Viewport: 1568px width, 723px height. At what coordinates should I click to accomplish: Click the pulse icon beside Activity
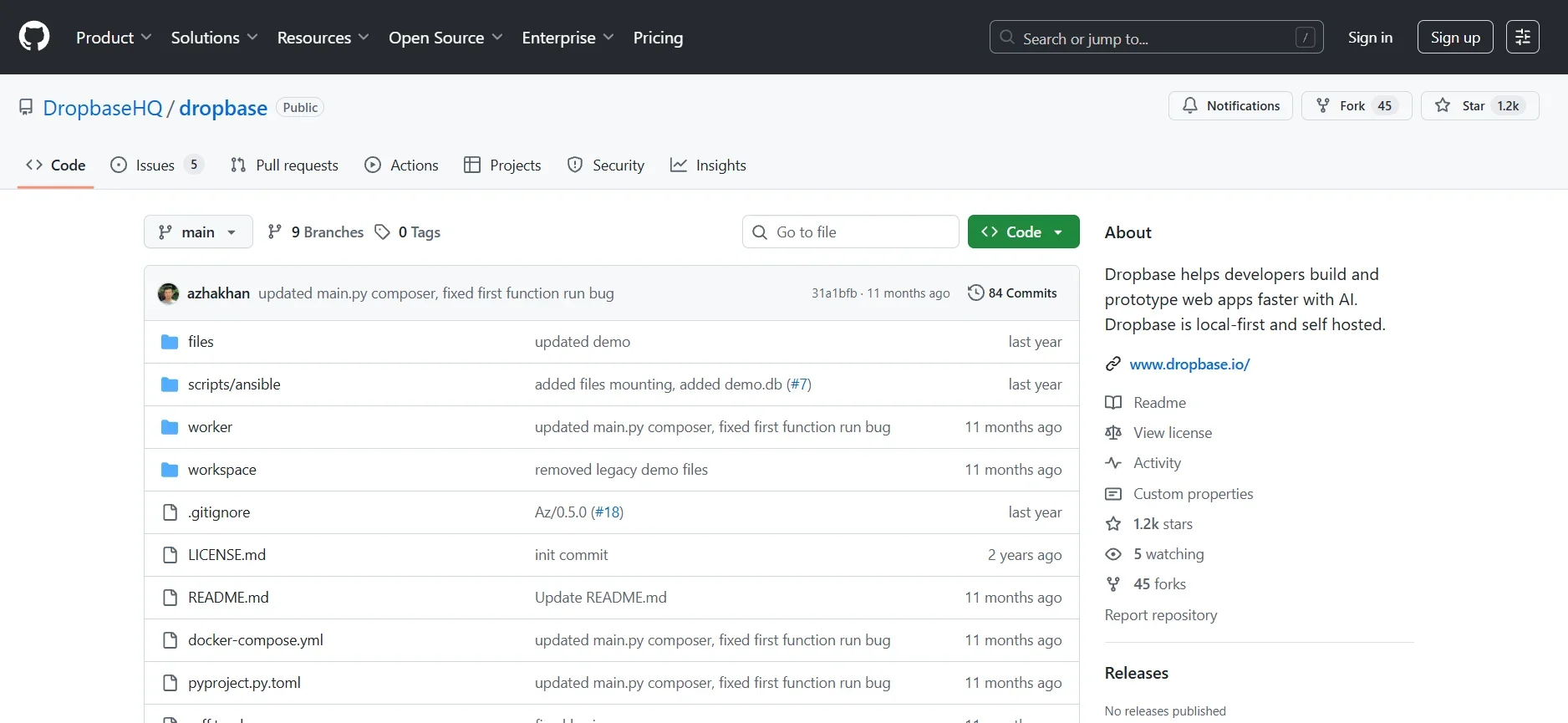tap(1113, 463)
